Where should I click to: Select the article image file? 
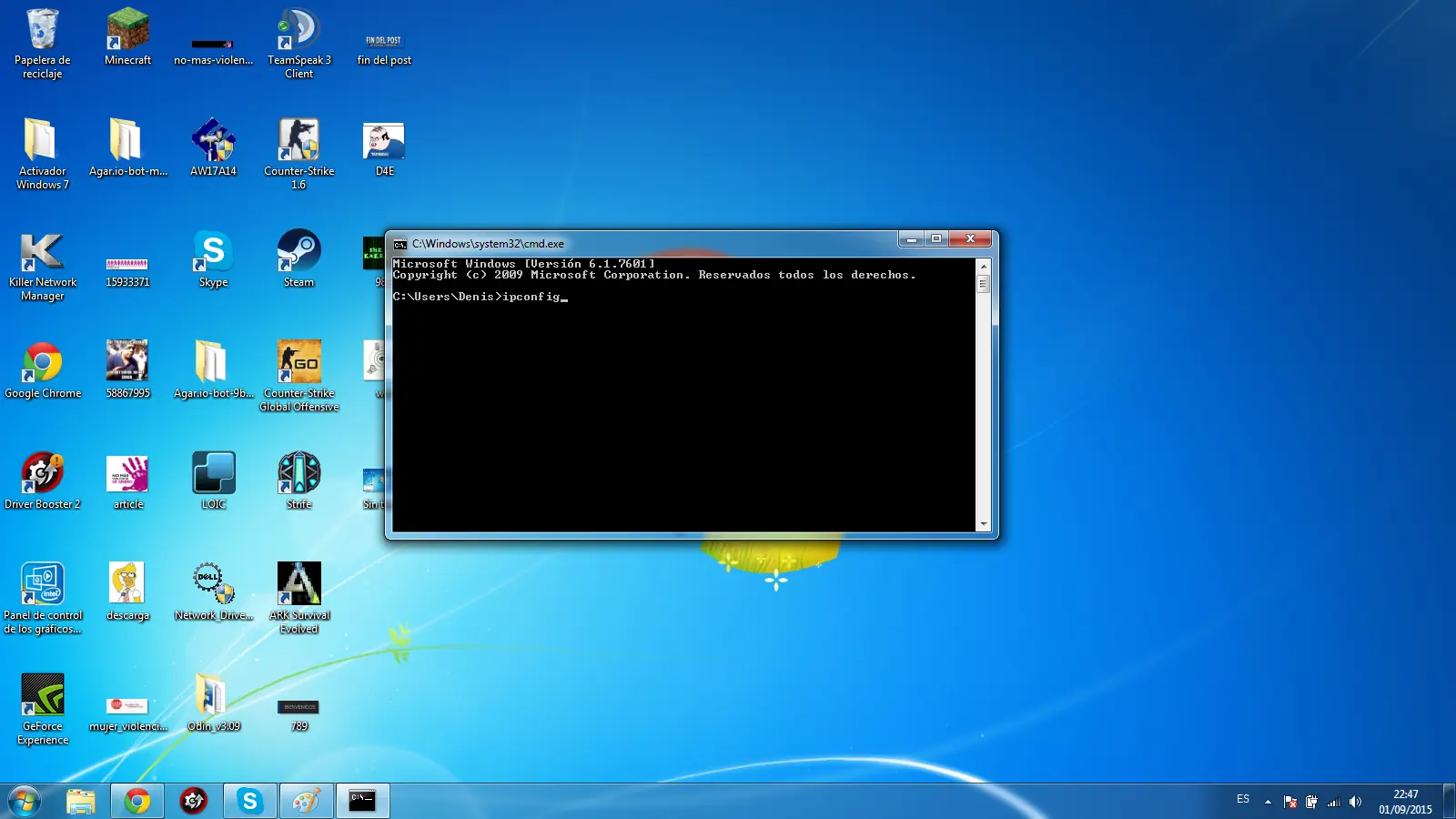(x=127, y=481)
